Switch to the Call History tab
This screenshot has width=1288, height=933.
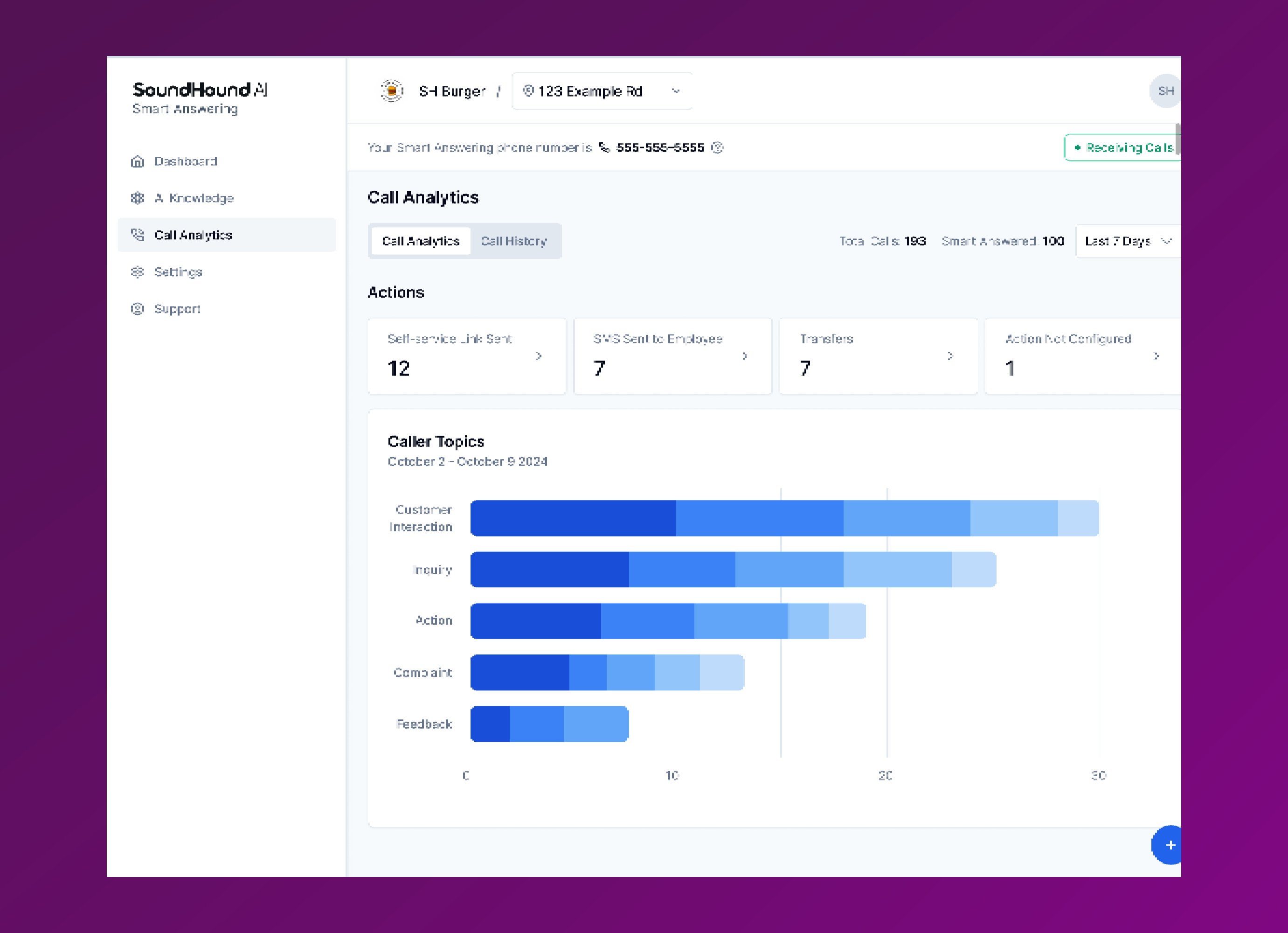513,242
